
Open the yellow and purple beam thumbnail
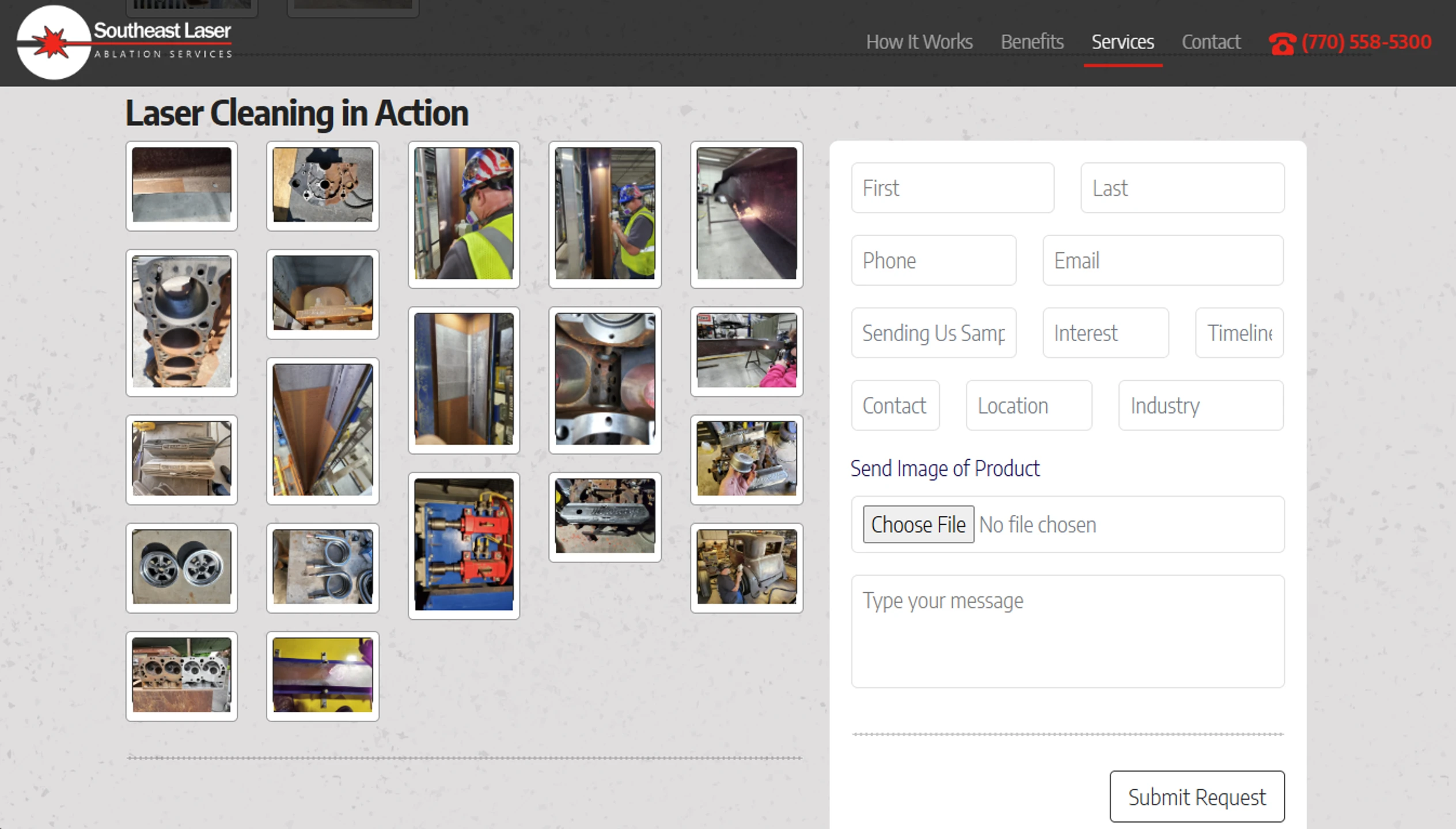coord(323,676)
